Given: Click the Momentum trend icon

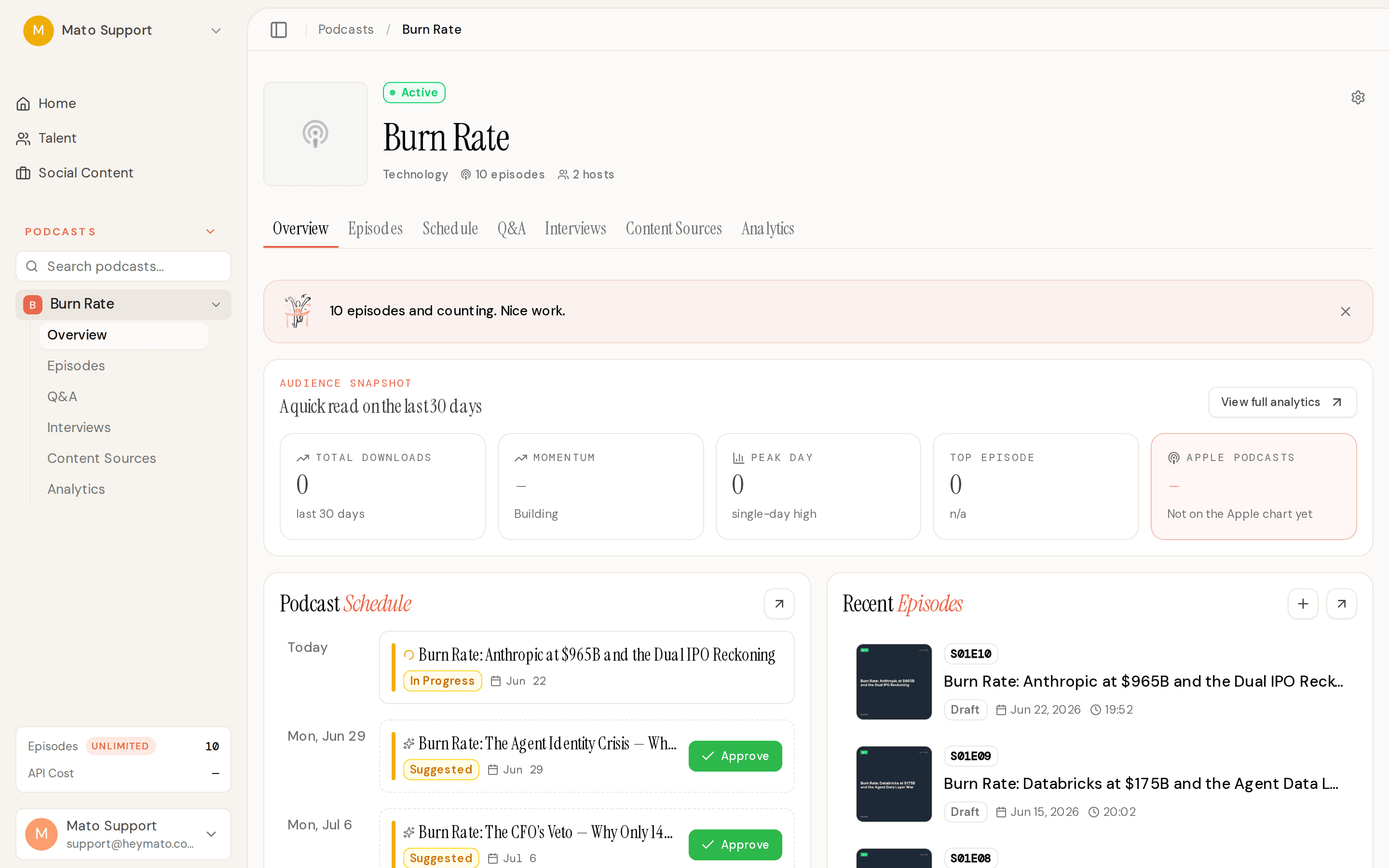Looking at the screenshot, I should 520,458.
